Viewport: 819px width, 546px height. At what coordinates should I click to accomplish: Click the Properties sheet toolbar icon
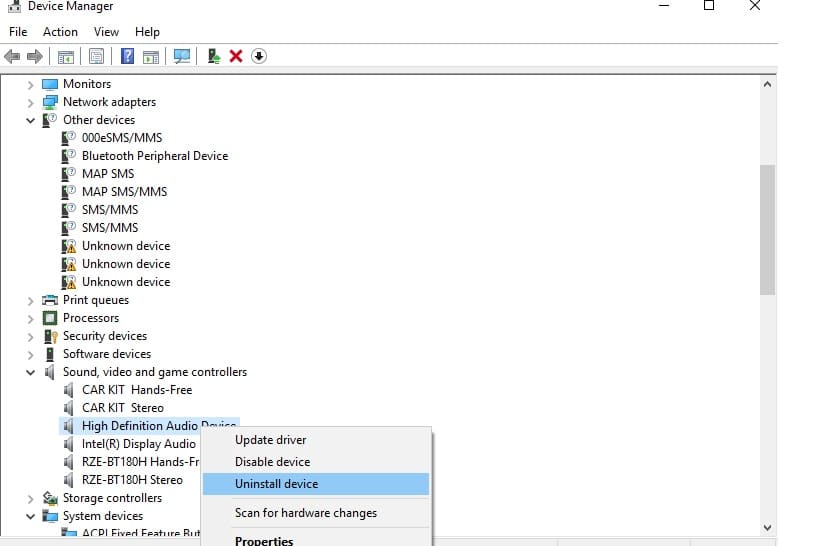pos(97,56)
